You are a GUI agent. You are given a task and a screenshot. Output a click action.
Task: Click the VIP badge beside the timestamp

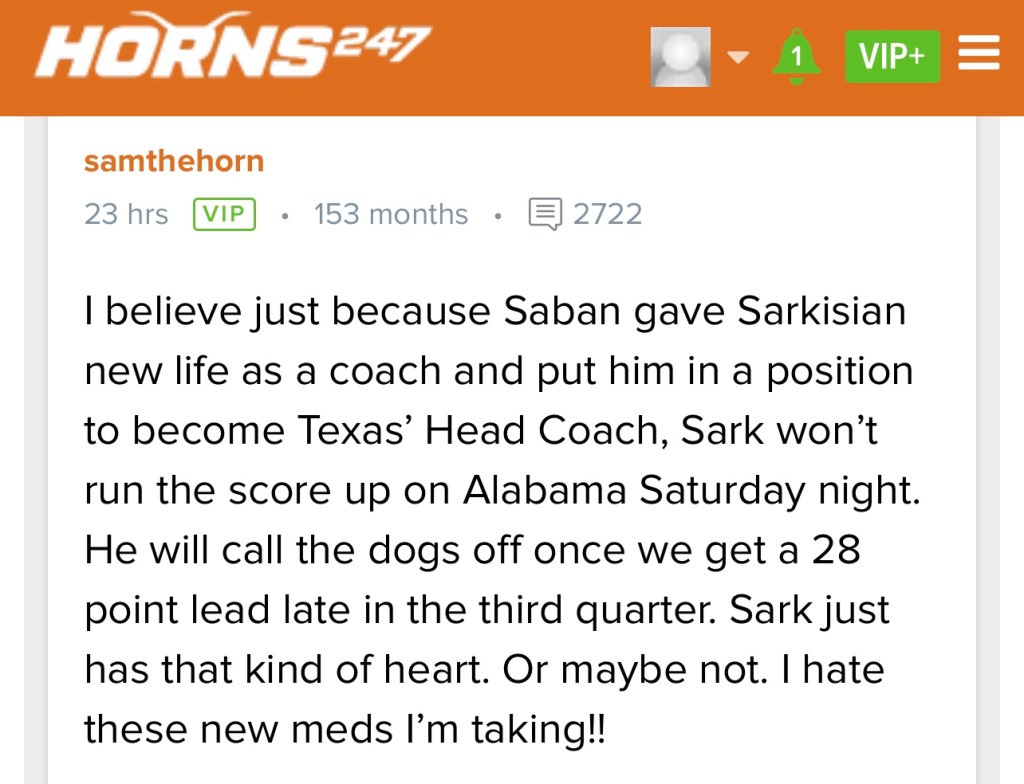pos(224,214)
